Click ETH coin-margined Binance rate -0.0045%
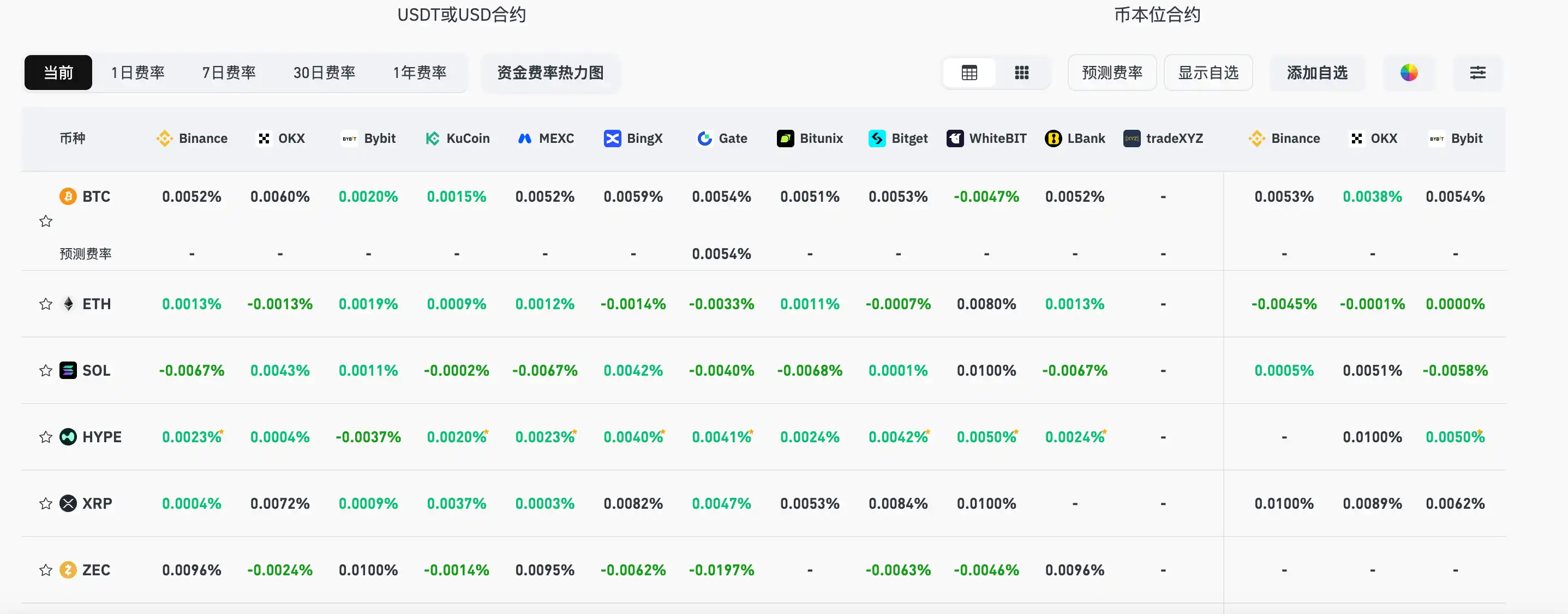Image resolution: width=1568 pixels, height=614 pixels. click(1284, 304)
